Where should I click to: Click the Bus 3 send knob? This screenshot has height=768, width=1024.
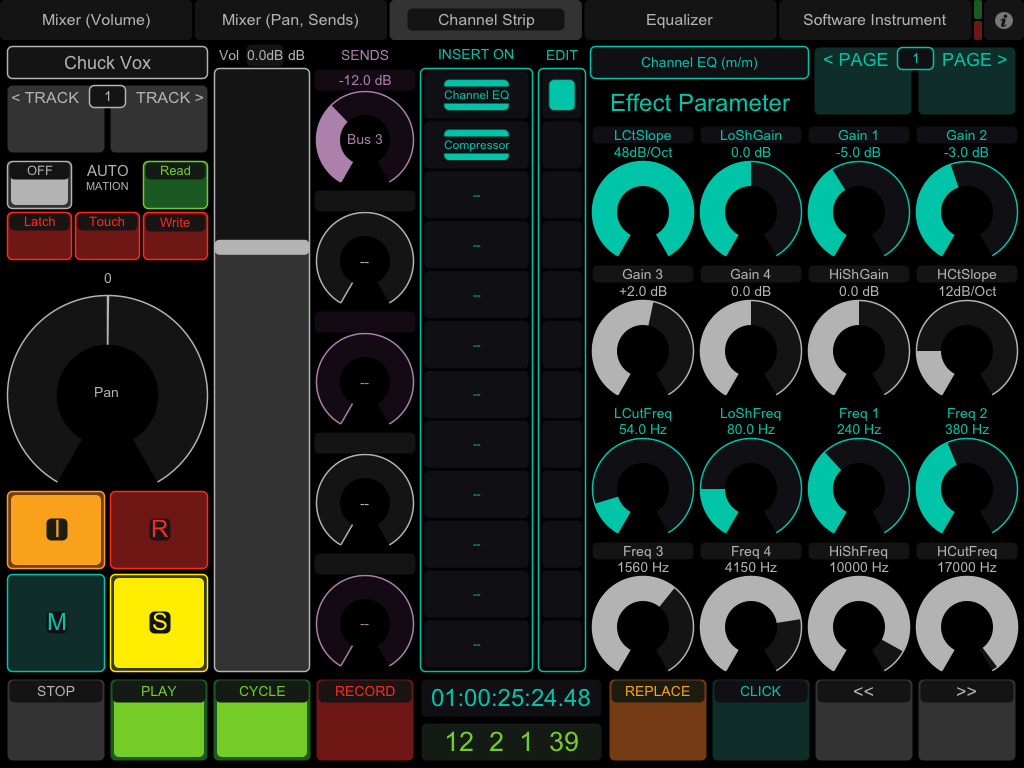pyautogui.click(x=364, y=140)
